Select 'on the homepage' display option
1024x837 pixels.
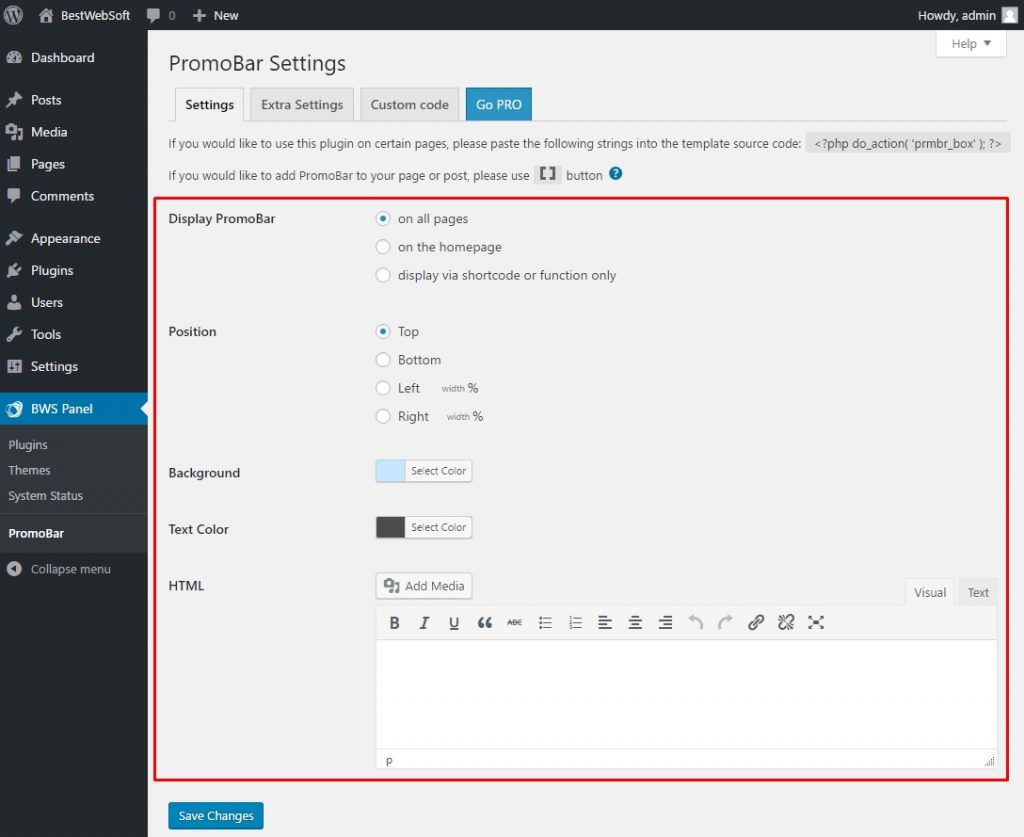click(x=383, y=247)
